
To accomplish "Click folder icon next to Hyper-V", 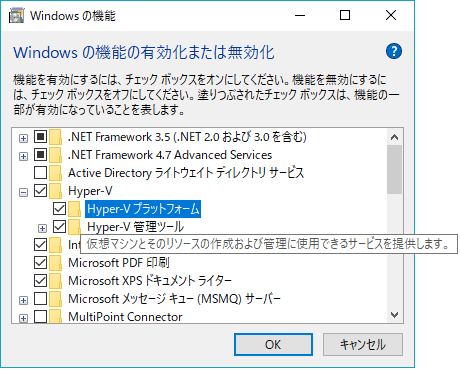I will [x=55, y=191].
